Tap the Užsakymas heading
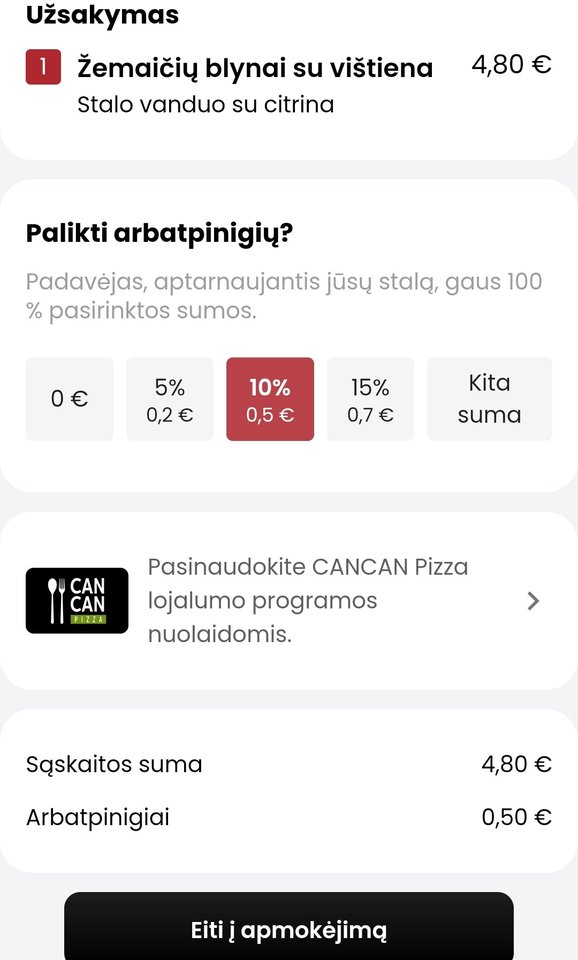The image size is (578, 960). (102, 15)
